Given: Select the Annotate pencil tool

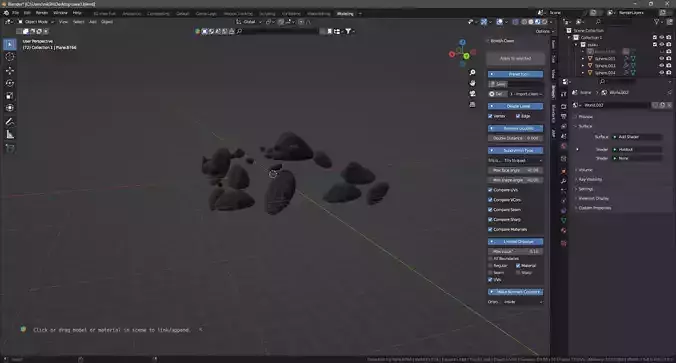Looking at the screenshot, I should pyautogui.click(x=10, y=122).
